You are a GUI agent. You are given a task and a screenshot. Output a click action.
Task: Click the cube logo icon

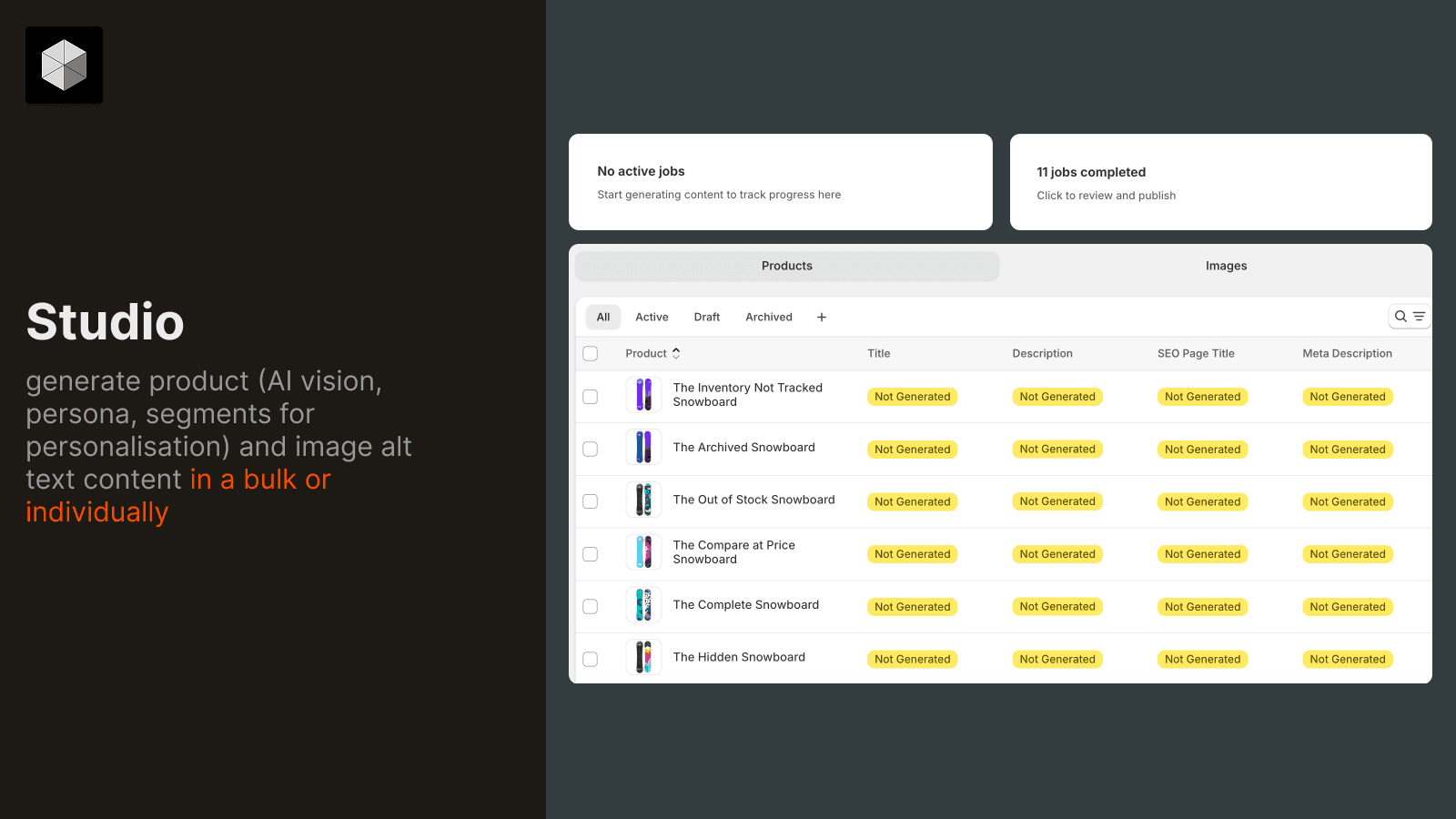[x=64, y=65]
